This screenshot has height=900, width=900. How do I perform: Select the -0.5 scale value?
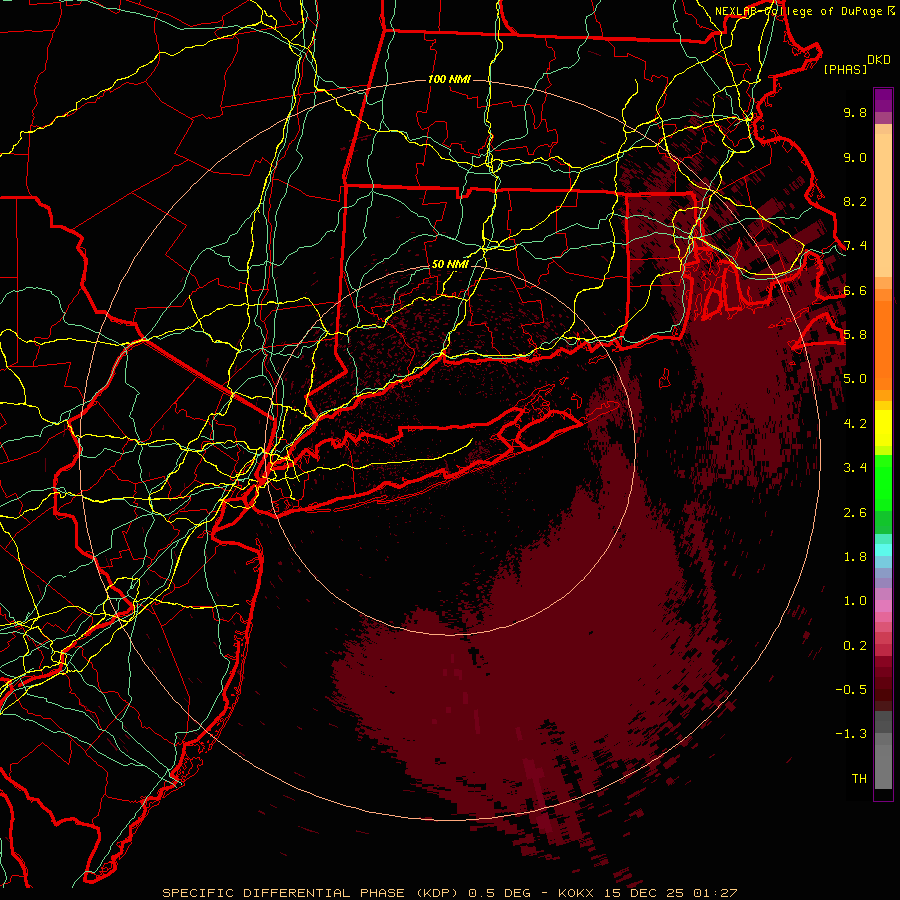[x=851, y=689]
